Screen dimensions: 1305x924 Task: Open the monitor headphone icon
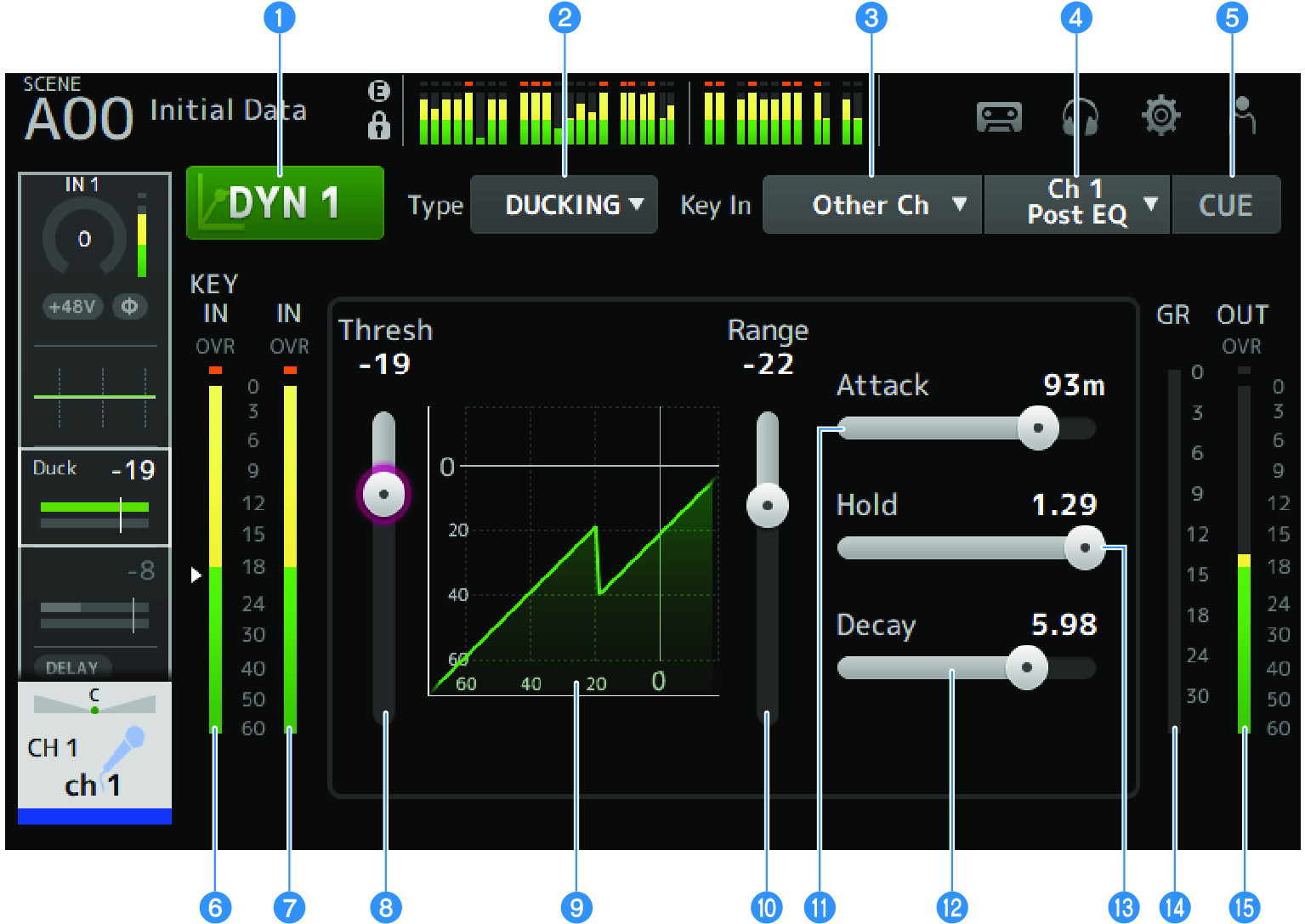(x=1079, y=118)
